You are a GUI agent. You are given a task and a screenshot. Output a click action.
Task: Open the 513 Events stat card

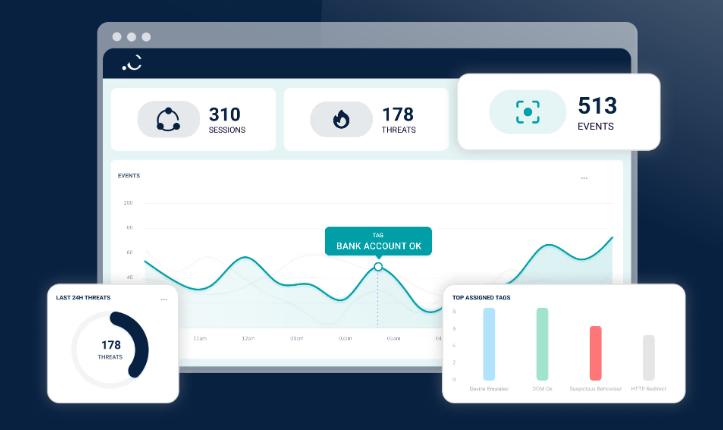point(558,112)
